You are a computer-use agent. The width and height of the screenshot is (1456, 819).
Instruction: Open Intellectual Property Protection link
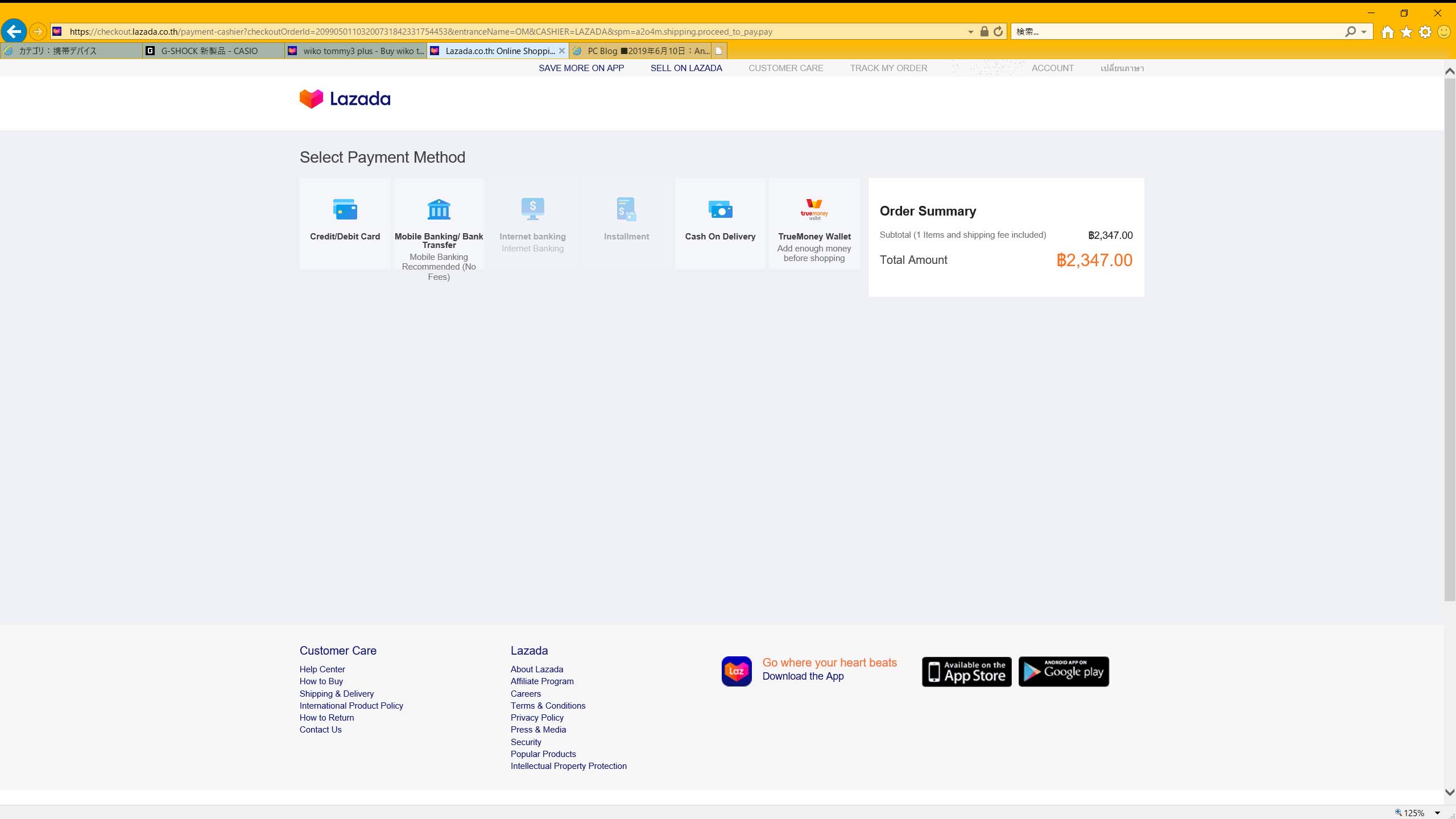click(569, 766)
